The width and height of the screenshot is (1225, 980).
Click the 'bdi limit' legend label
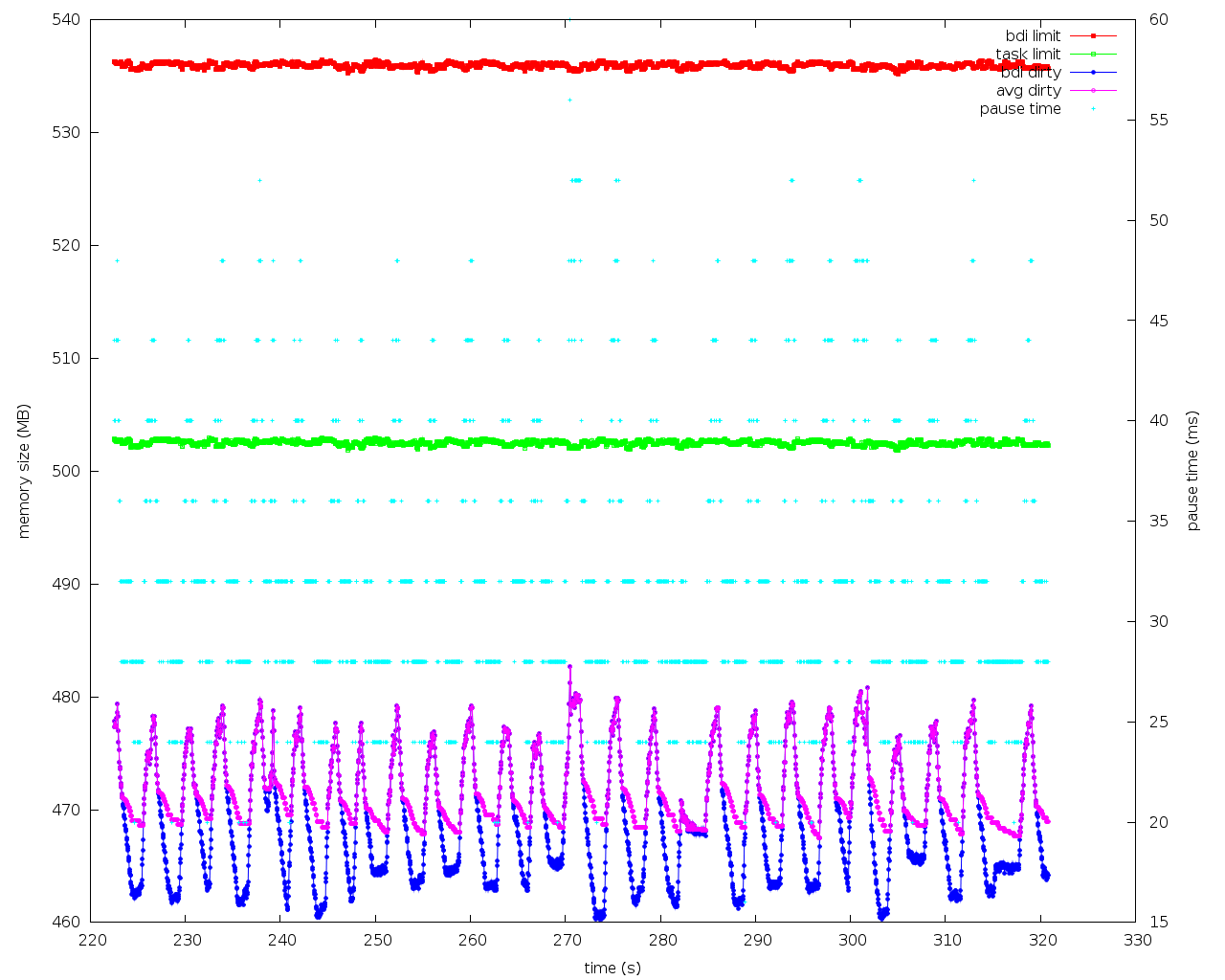1033,35
